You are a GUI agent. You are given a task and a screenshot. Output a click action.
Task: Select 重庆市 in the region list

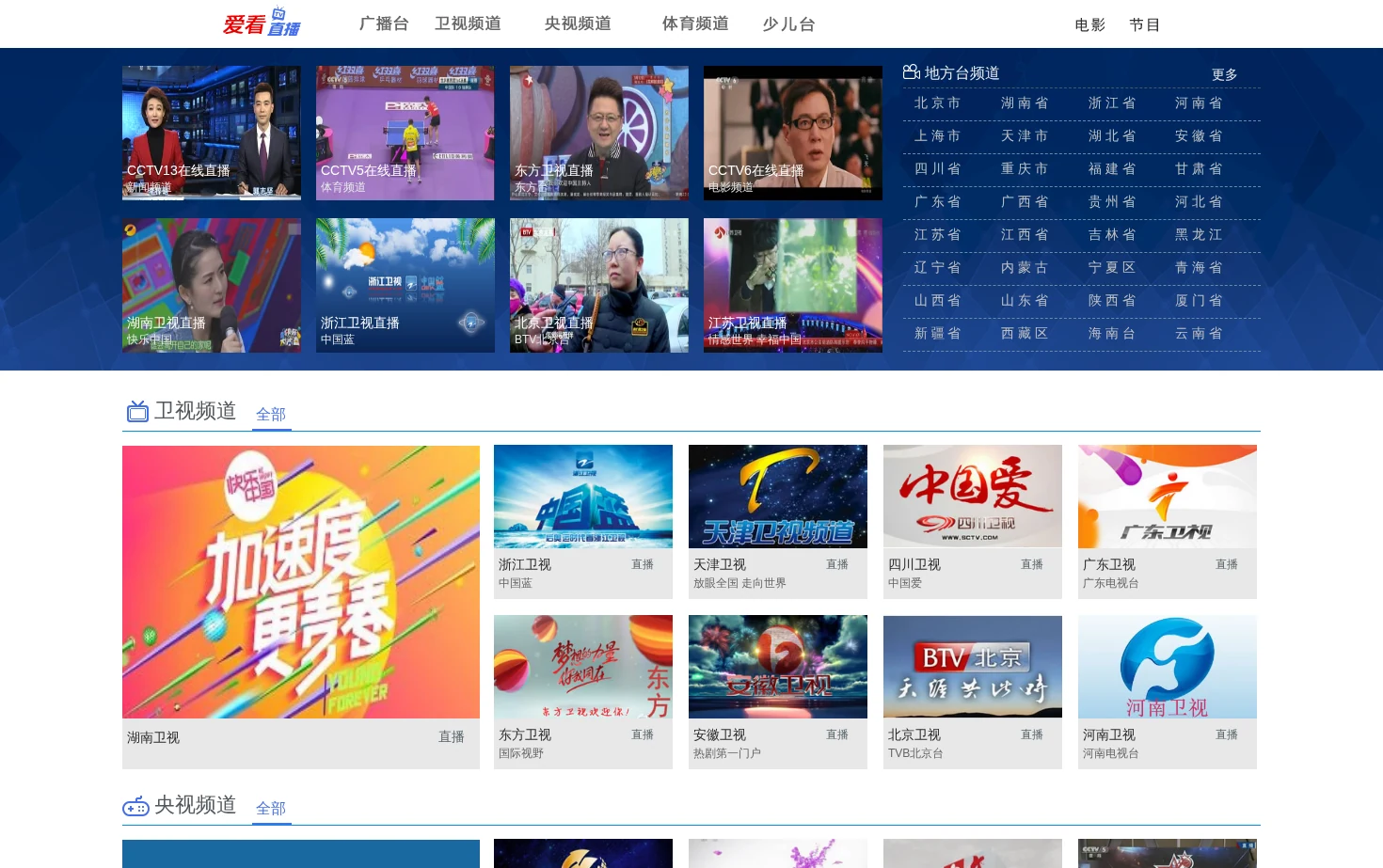1025,169
